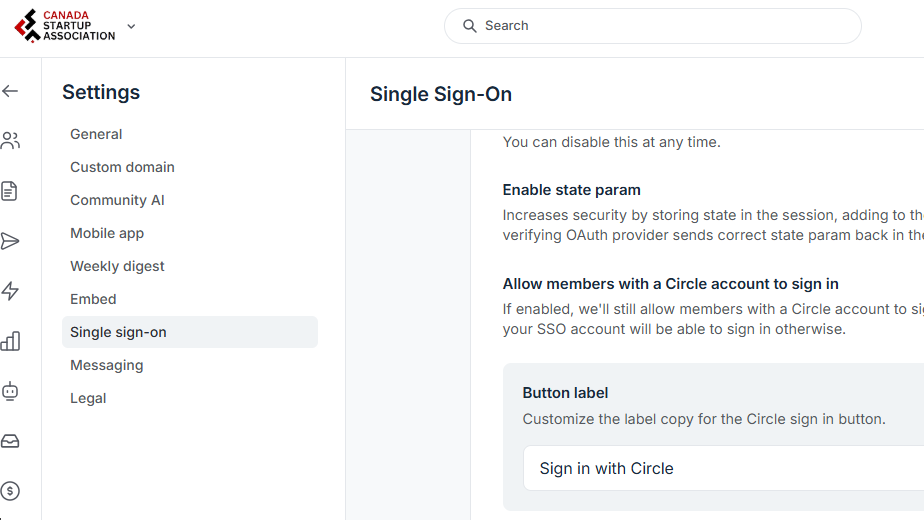Open General settings
The width and height of the screenshot is (924, 520).
point(96,134)
